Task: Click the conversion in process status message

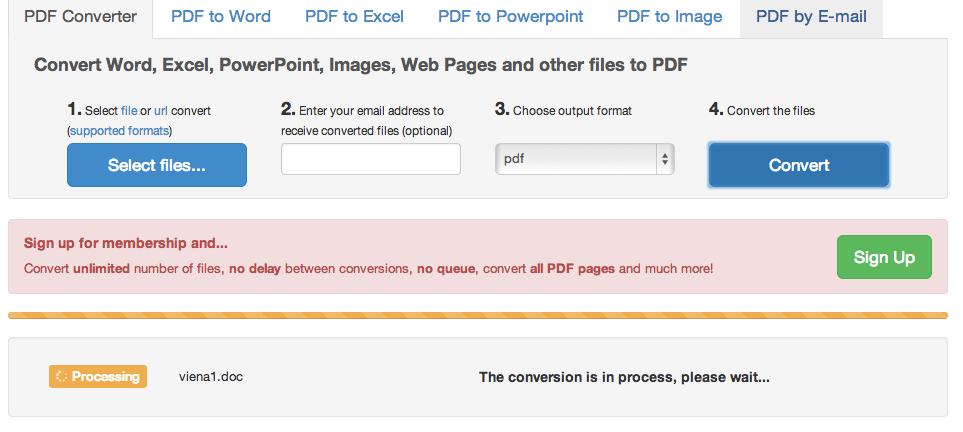Action: (624, 377)
